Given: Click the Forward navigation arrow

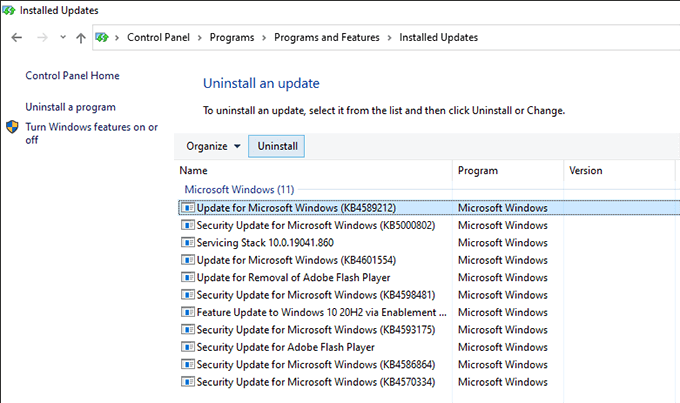Looking at the screenshot, I should [x=43, y=38].
